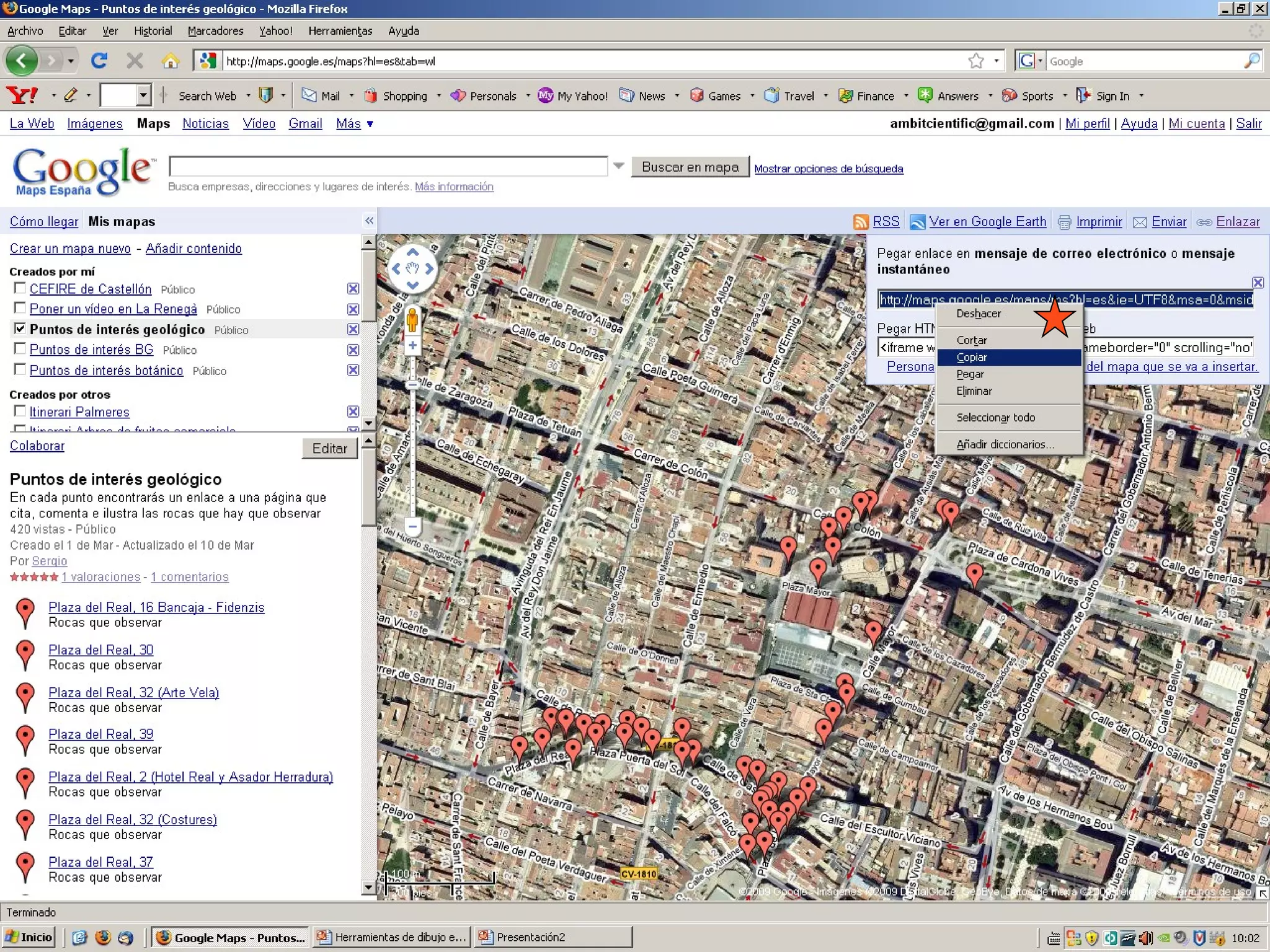1270x952 pixels.
Task: Click the Plaza del Real, 30 red marker icon in list
Action: (25, 656)
